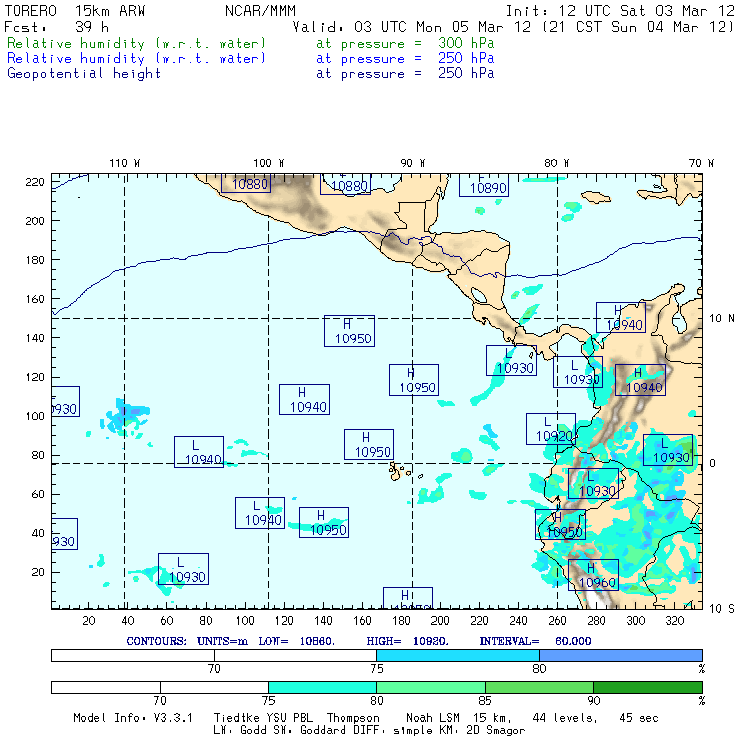Screen dimensions: 740x740
Task: Click the 'Thompson' microphysics label
Action: [353, 718]
